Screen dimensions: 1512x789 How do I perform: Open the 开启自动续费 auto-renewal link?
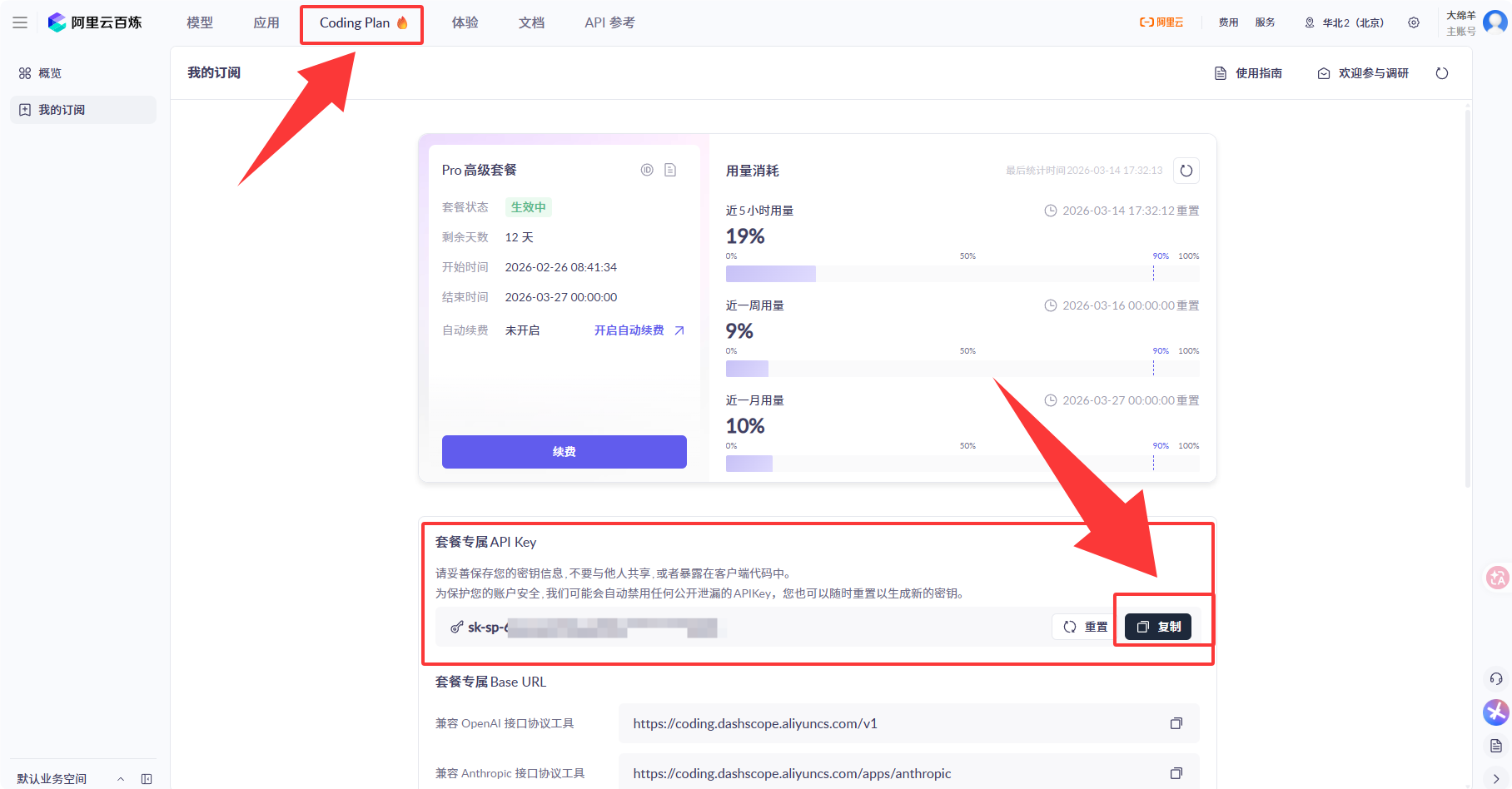point(630,330)
